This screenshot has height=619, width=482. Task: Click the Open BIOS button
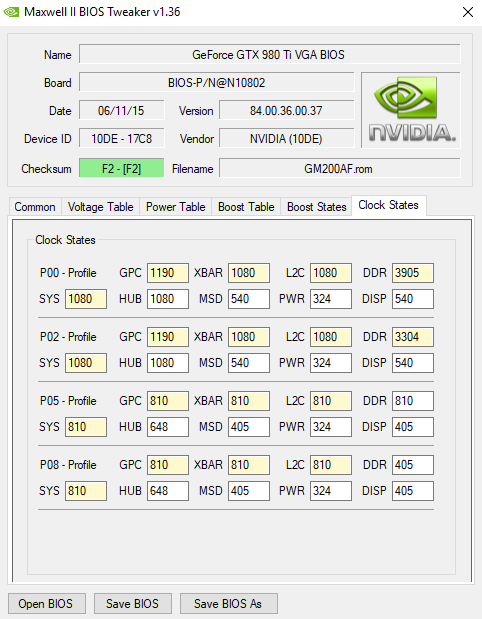click(47, 604)
